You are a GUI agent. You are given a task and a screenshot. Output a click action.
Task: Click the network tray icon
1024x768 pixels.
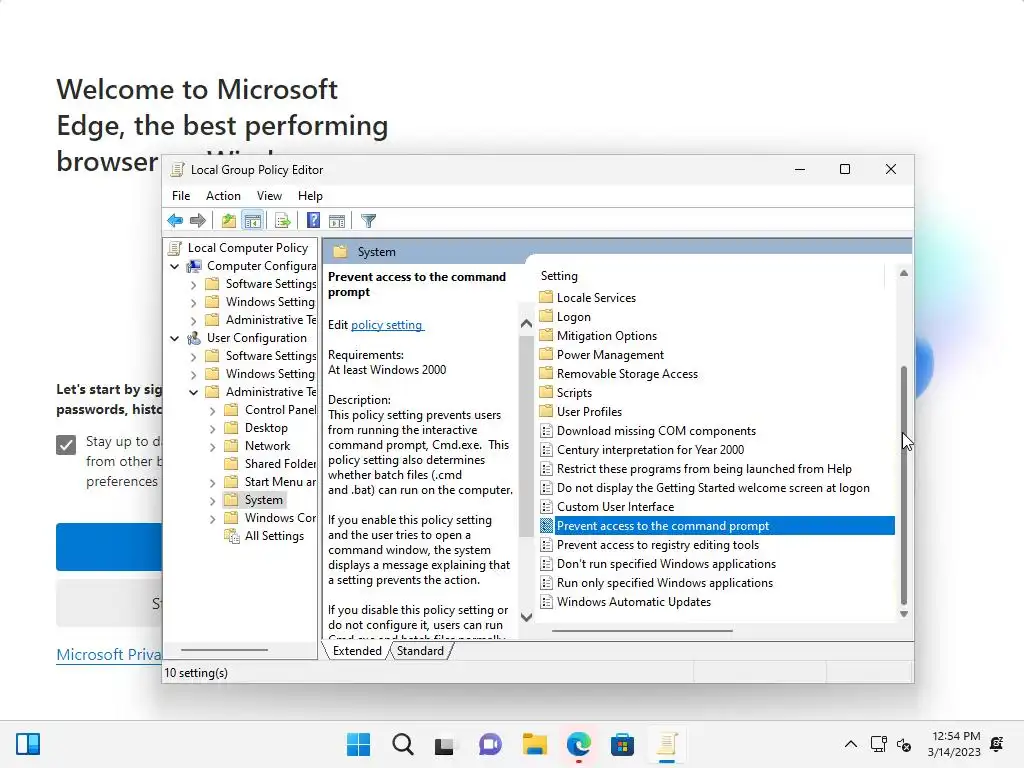tap(878, 744)
